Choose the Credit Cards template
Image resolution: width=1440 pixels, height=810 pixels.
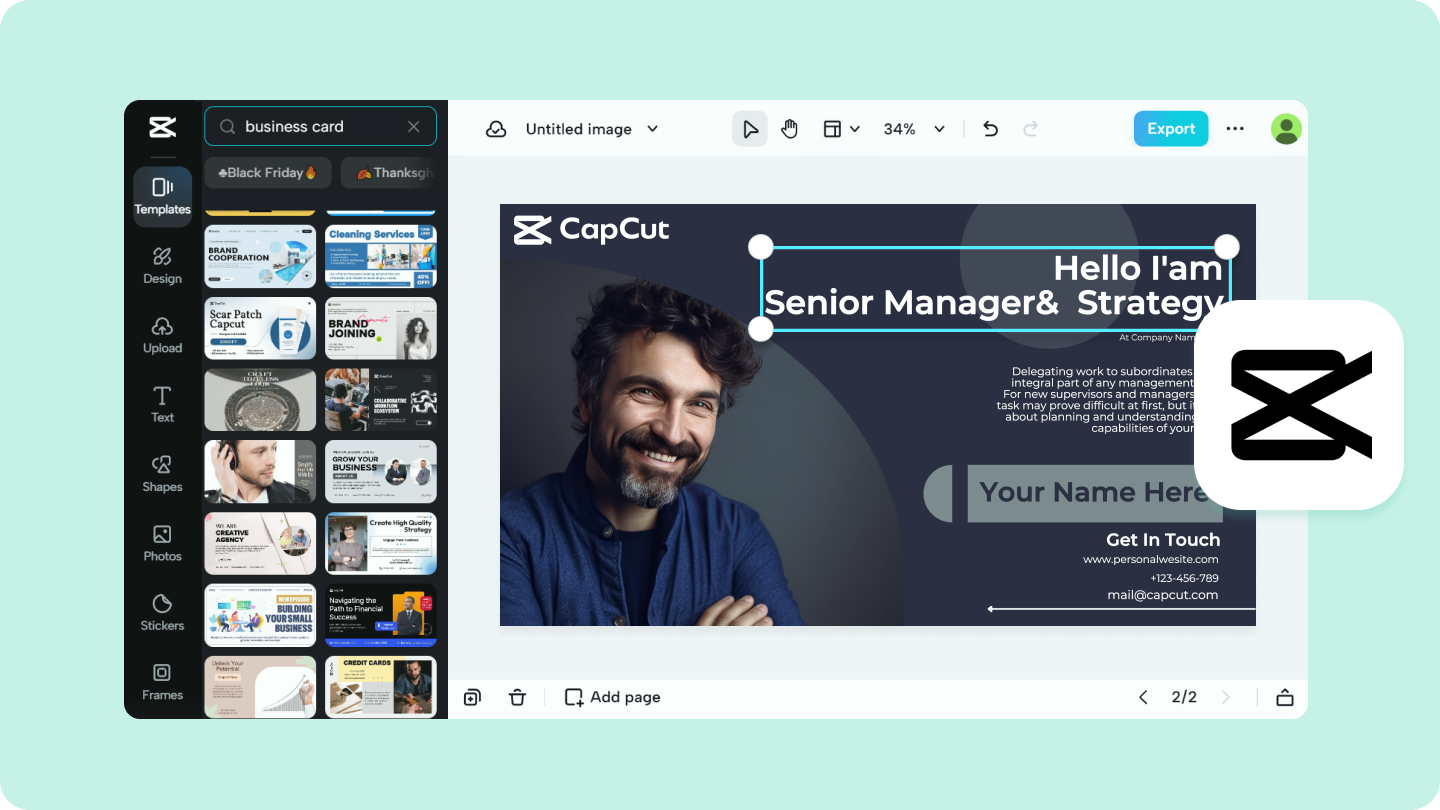tap(381, 686)
